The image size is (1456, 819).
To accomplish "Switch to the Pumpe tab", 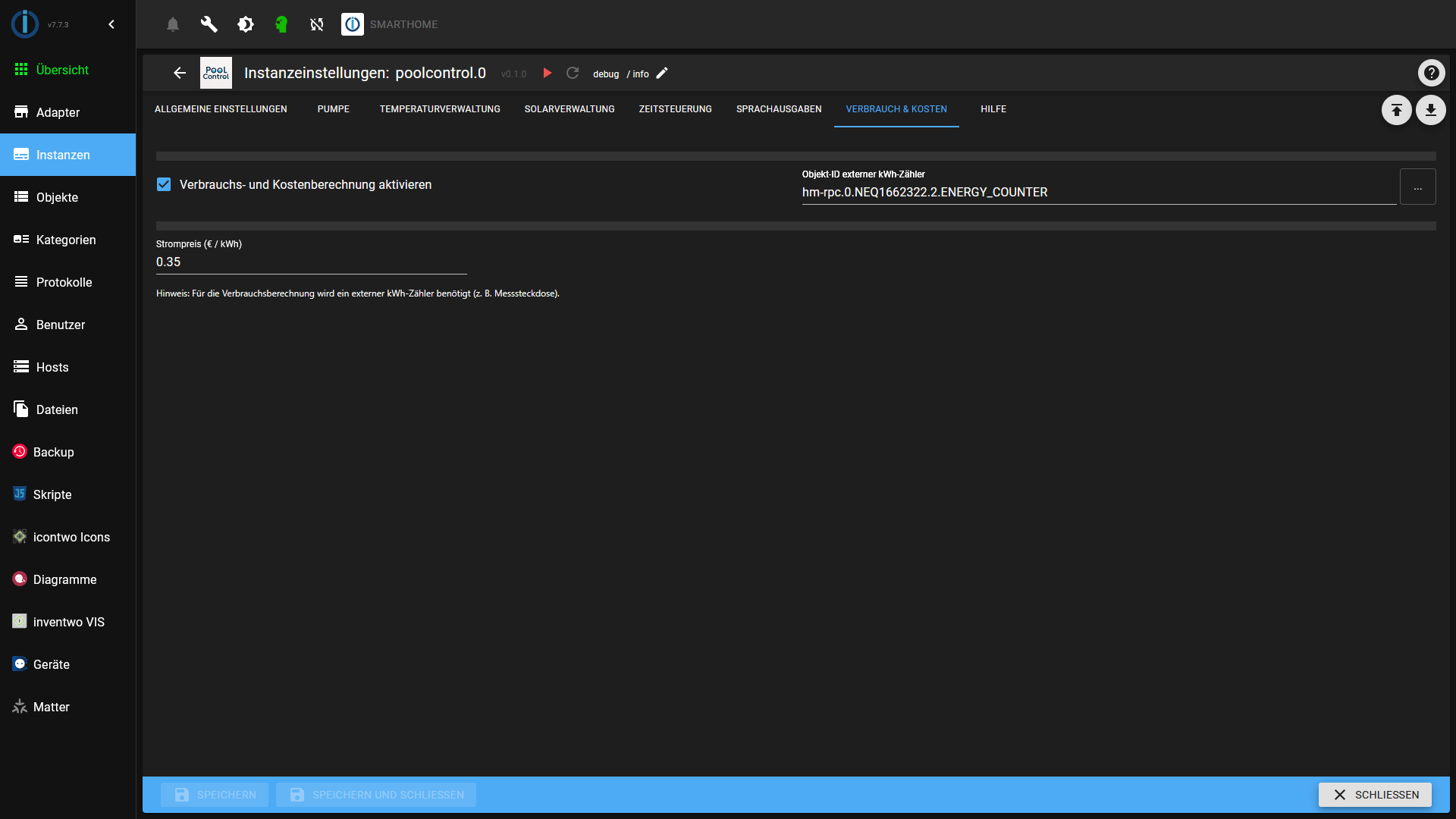I will [333, 109].
